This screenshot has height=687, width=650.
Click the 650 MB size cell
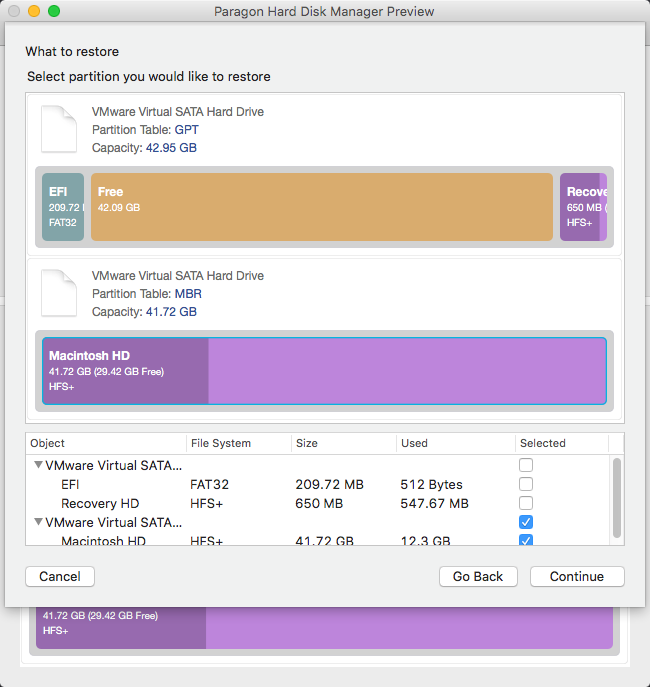319,503
